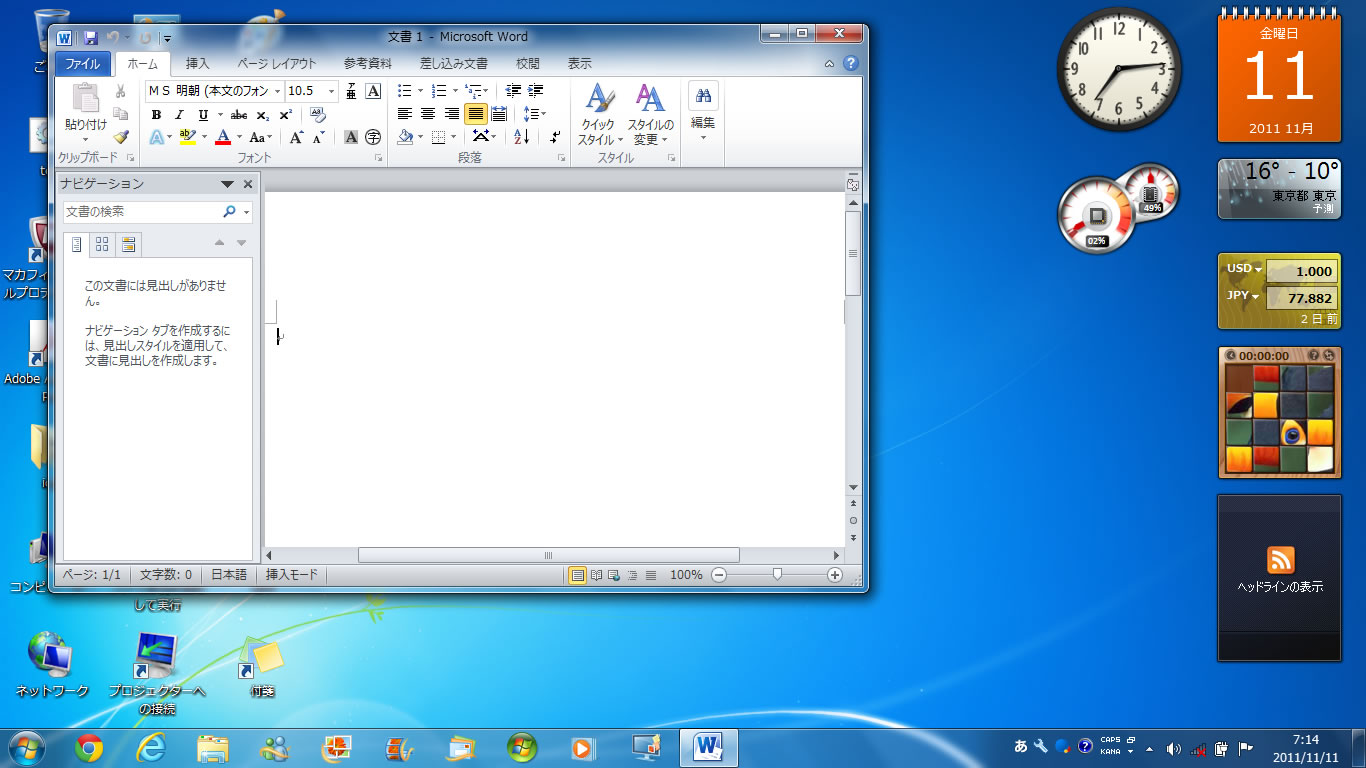Click クイックスタイル Quick Styles button
The height and width of the screenshot is (768, 1366).
[x=600, y=116]
